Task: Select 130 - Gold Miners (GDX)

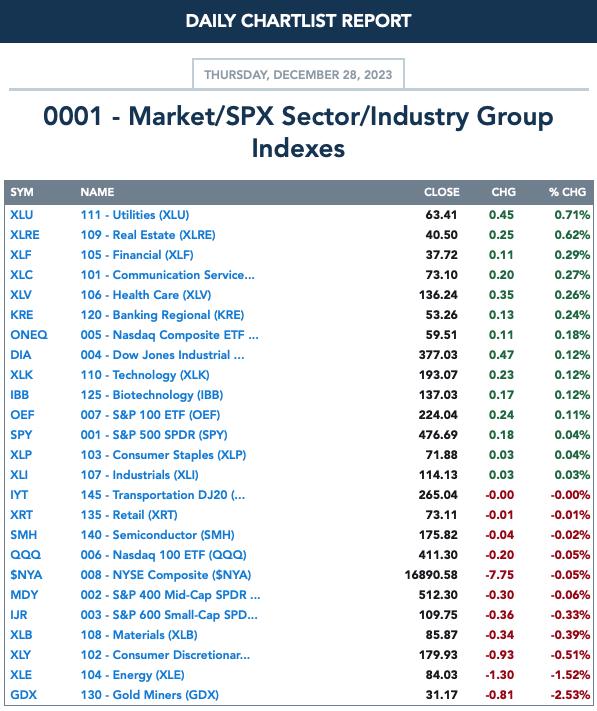Action: [149, 695]
